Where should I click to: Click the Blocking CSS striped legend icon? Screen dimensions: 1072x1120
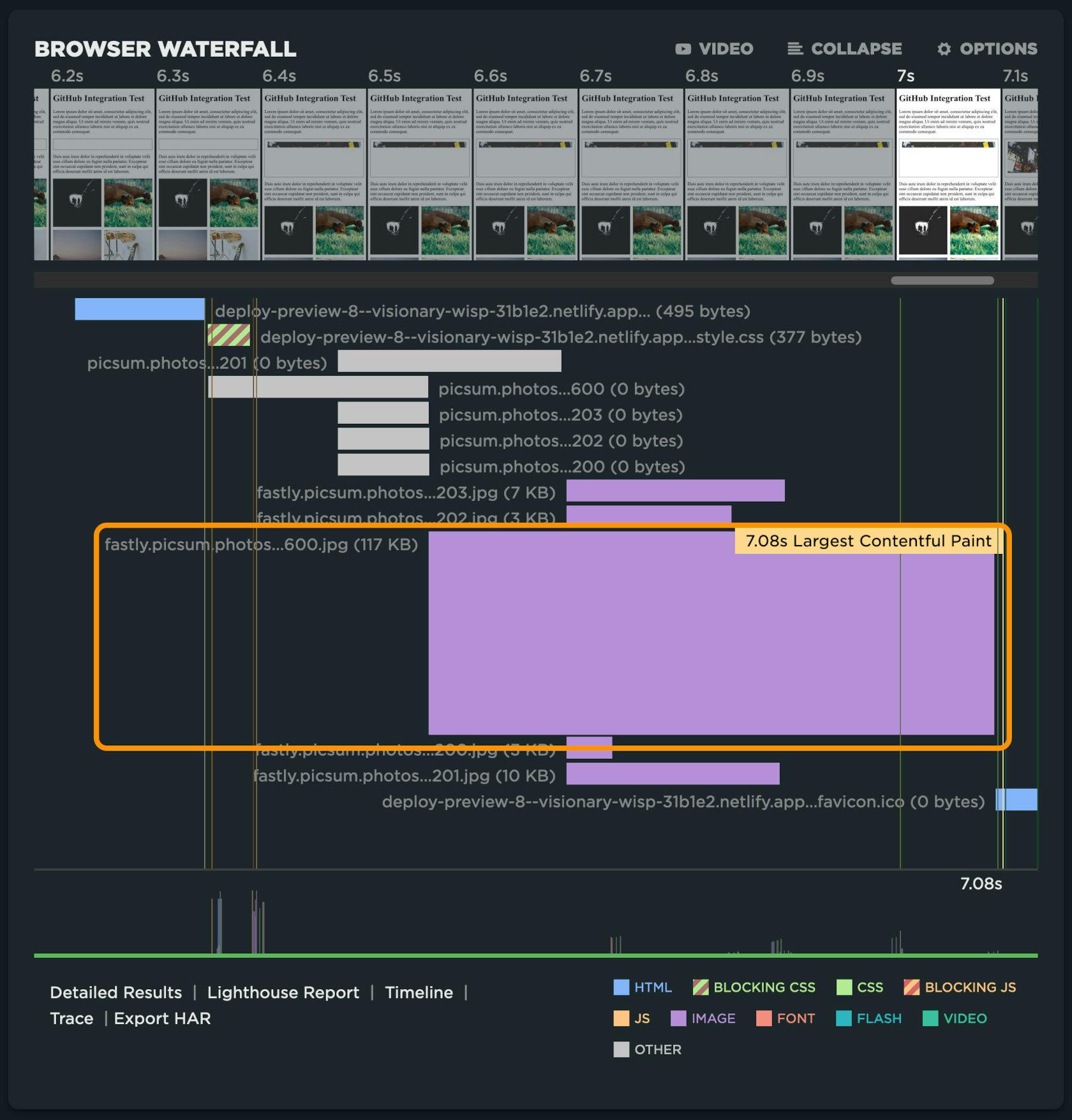pyautogui.click(x=701, y=987)
